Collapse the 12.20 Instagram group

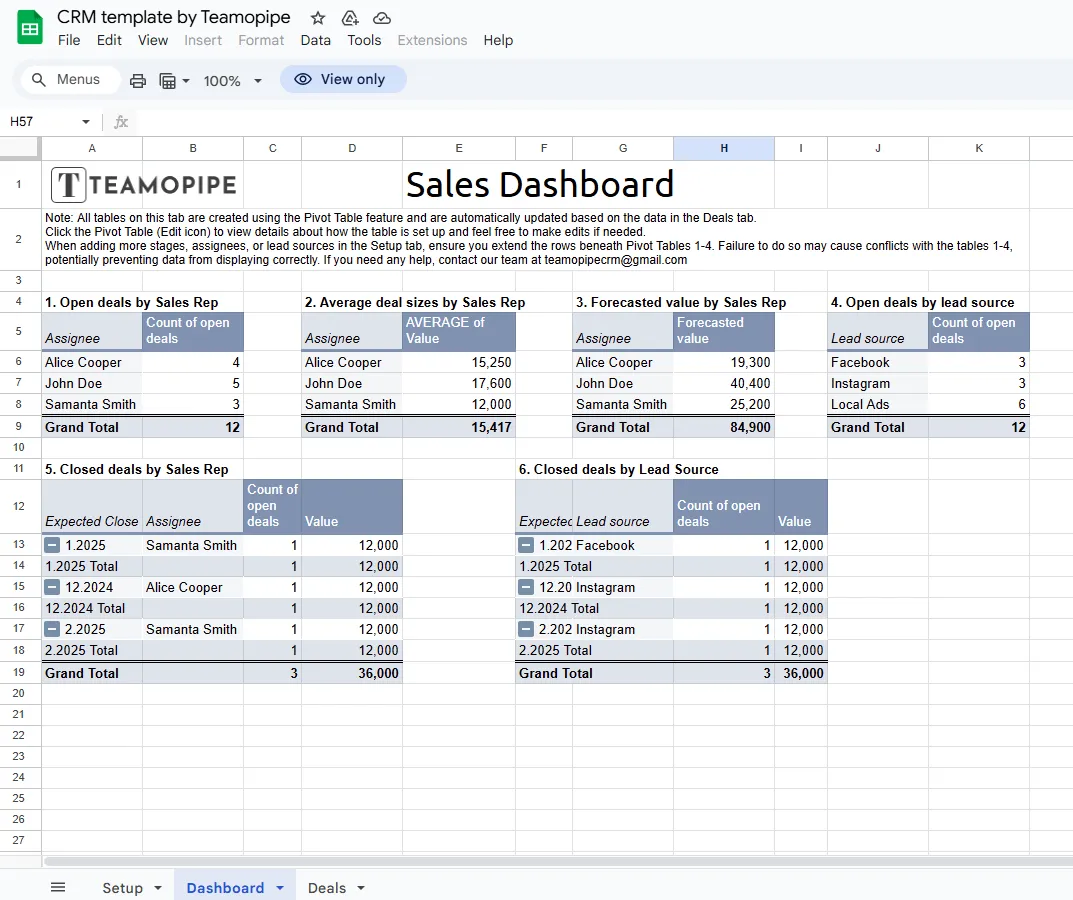click(526, 587)
